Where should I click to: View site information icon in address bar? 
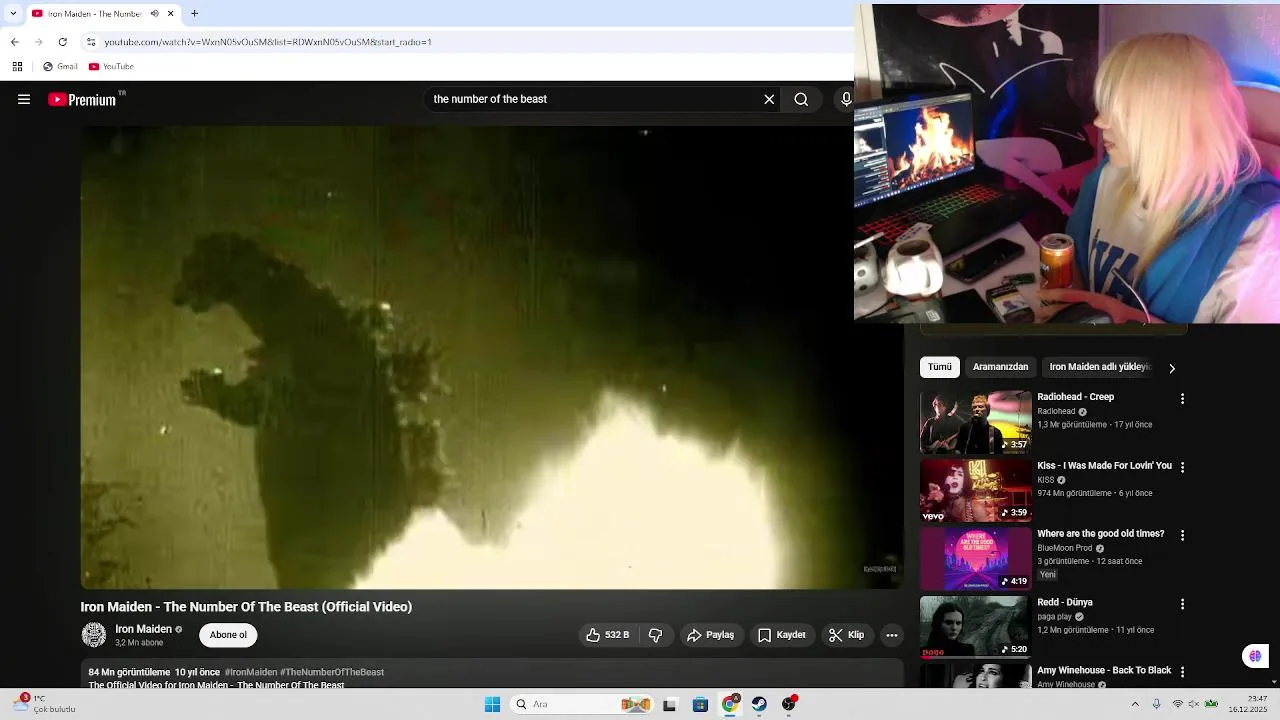tap(91, 42)
